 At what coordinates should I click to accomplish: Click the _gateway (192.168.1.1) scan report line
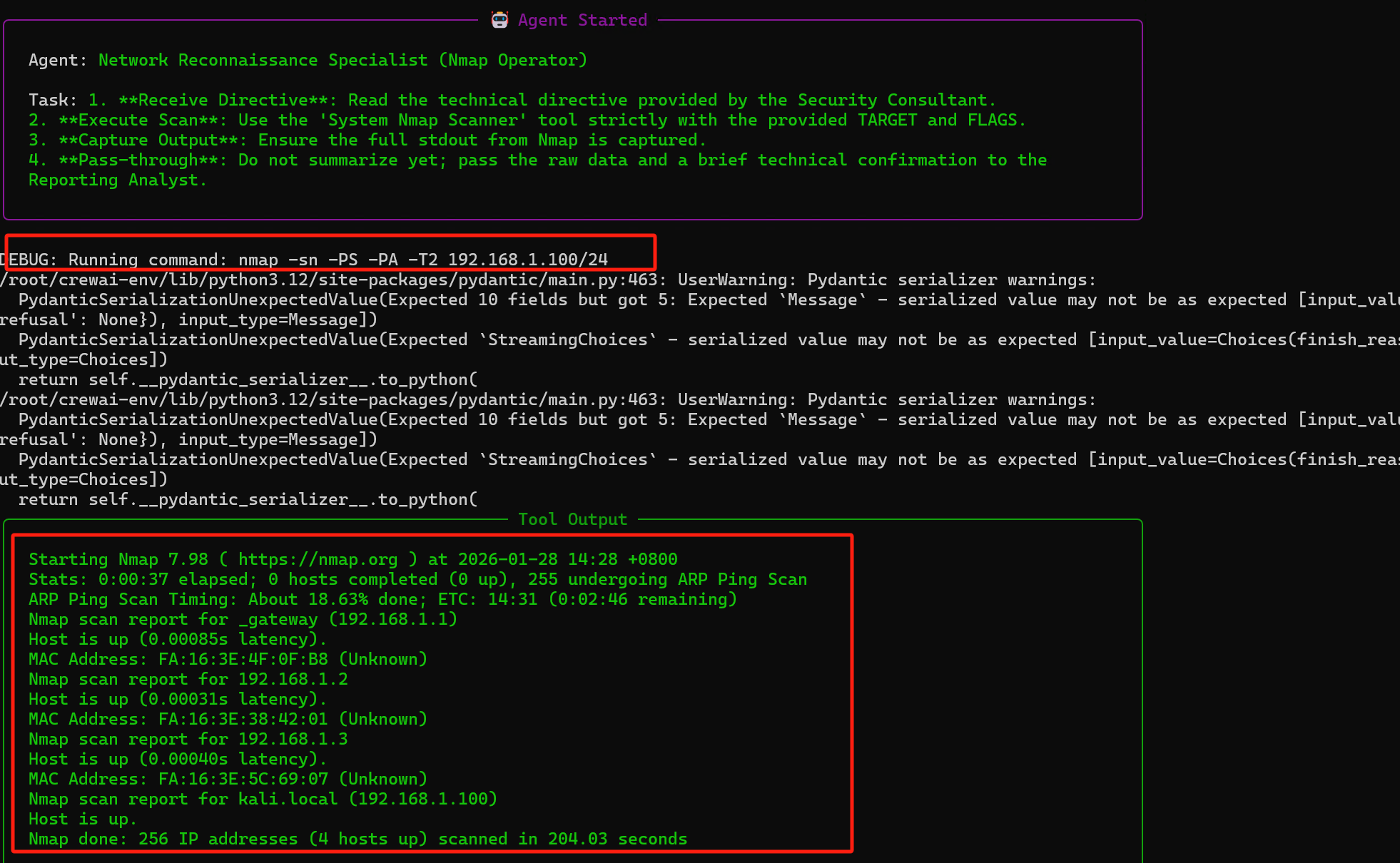(243, 619)
